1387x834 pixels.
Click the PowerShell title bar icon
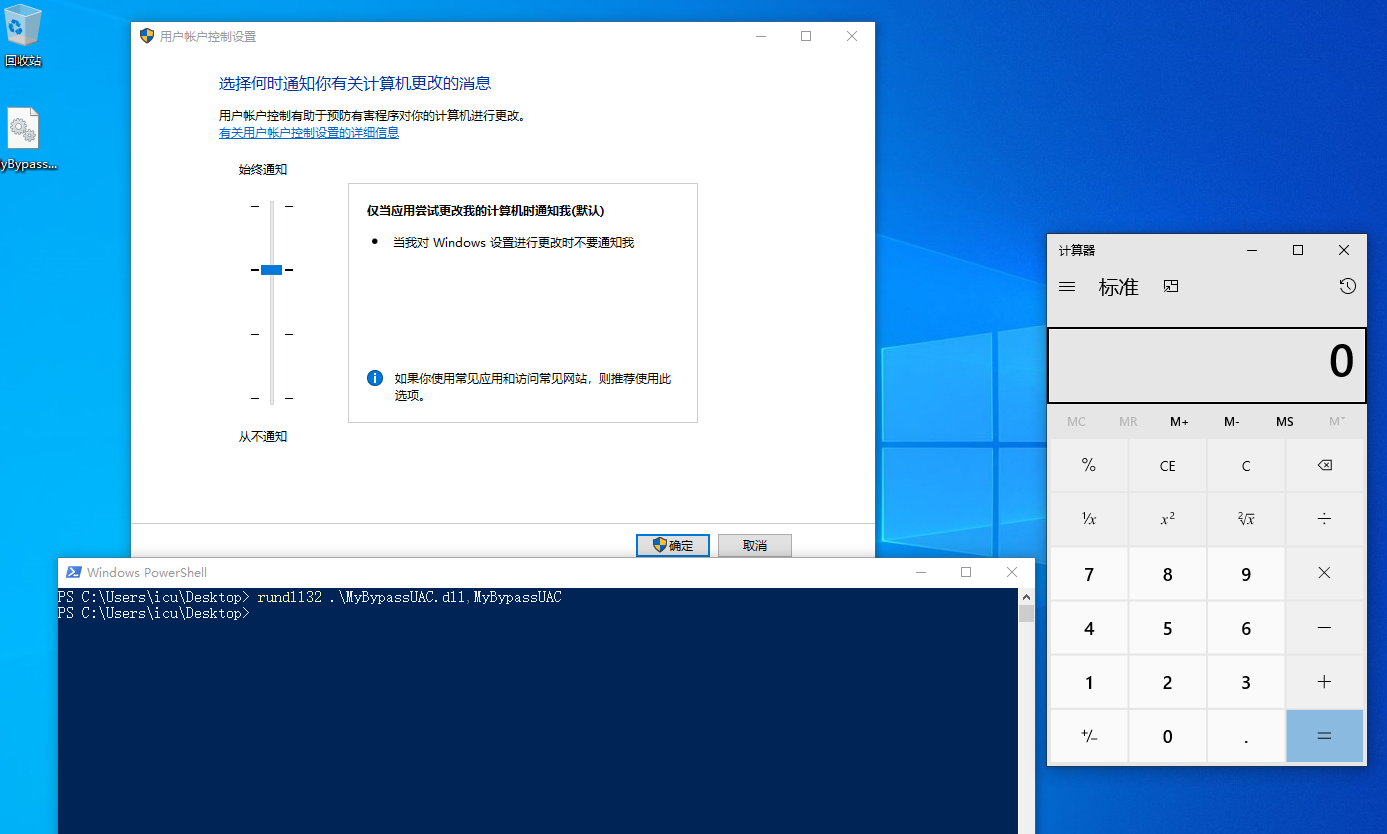[73, 572]
